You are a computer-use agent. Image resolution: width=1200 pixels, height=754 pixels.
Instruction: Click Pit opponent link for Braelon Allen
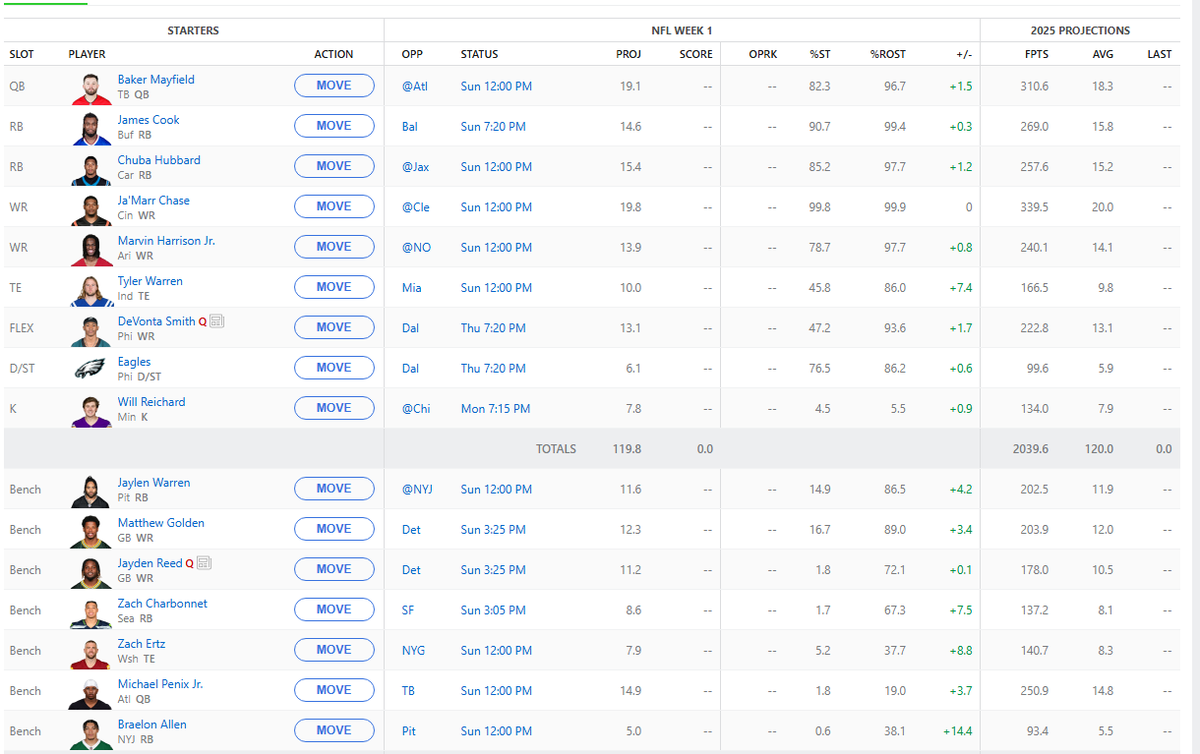(408, 731)
